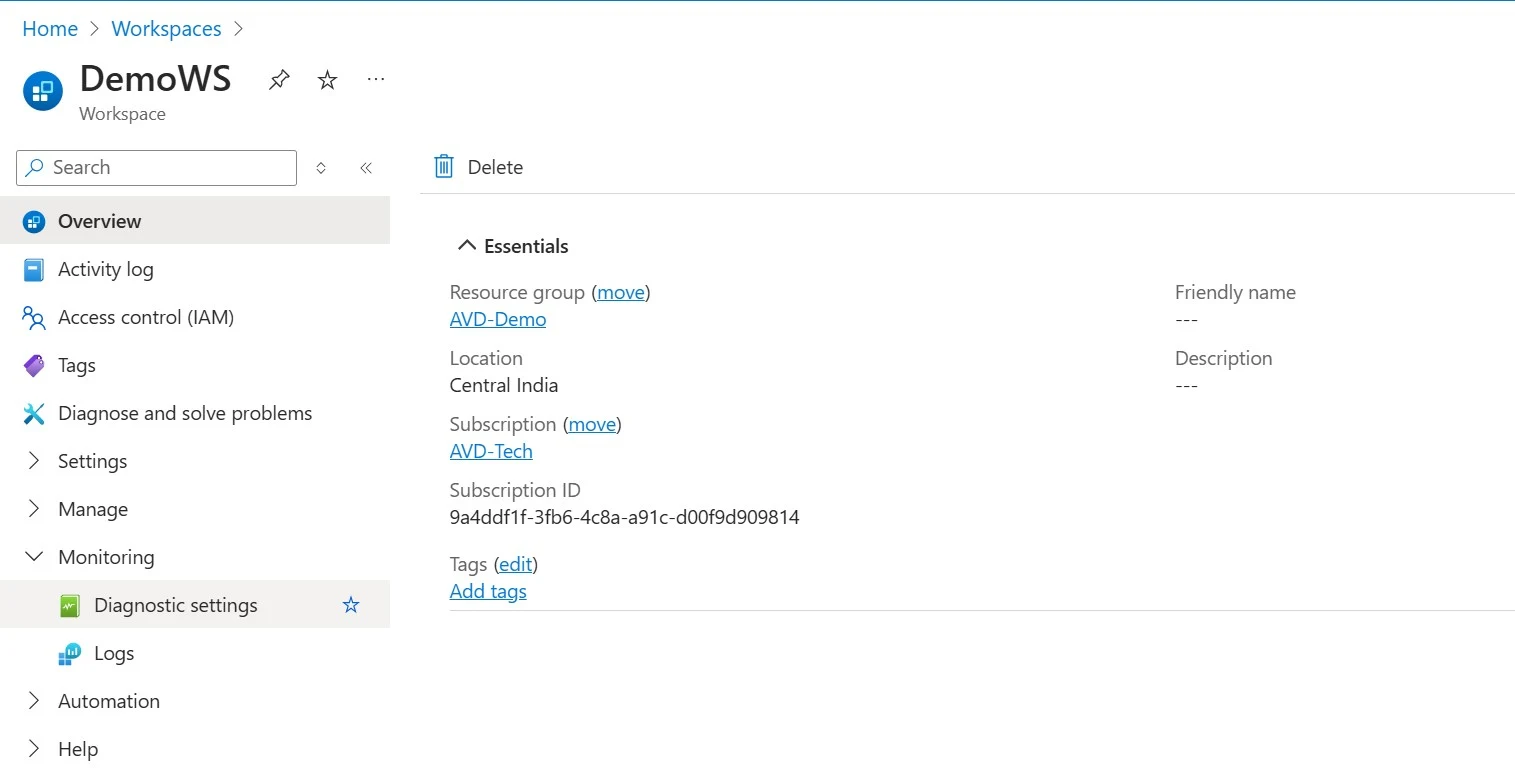1515x768 pixels.
Task: Move resource group via move link
Action: tap(621, 292)
